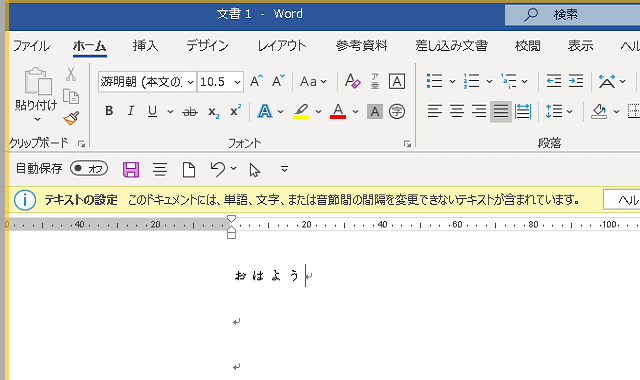Copy selection using the copy icon

click(x=71, y=96)
